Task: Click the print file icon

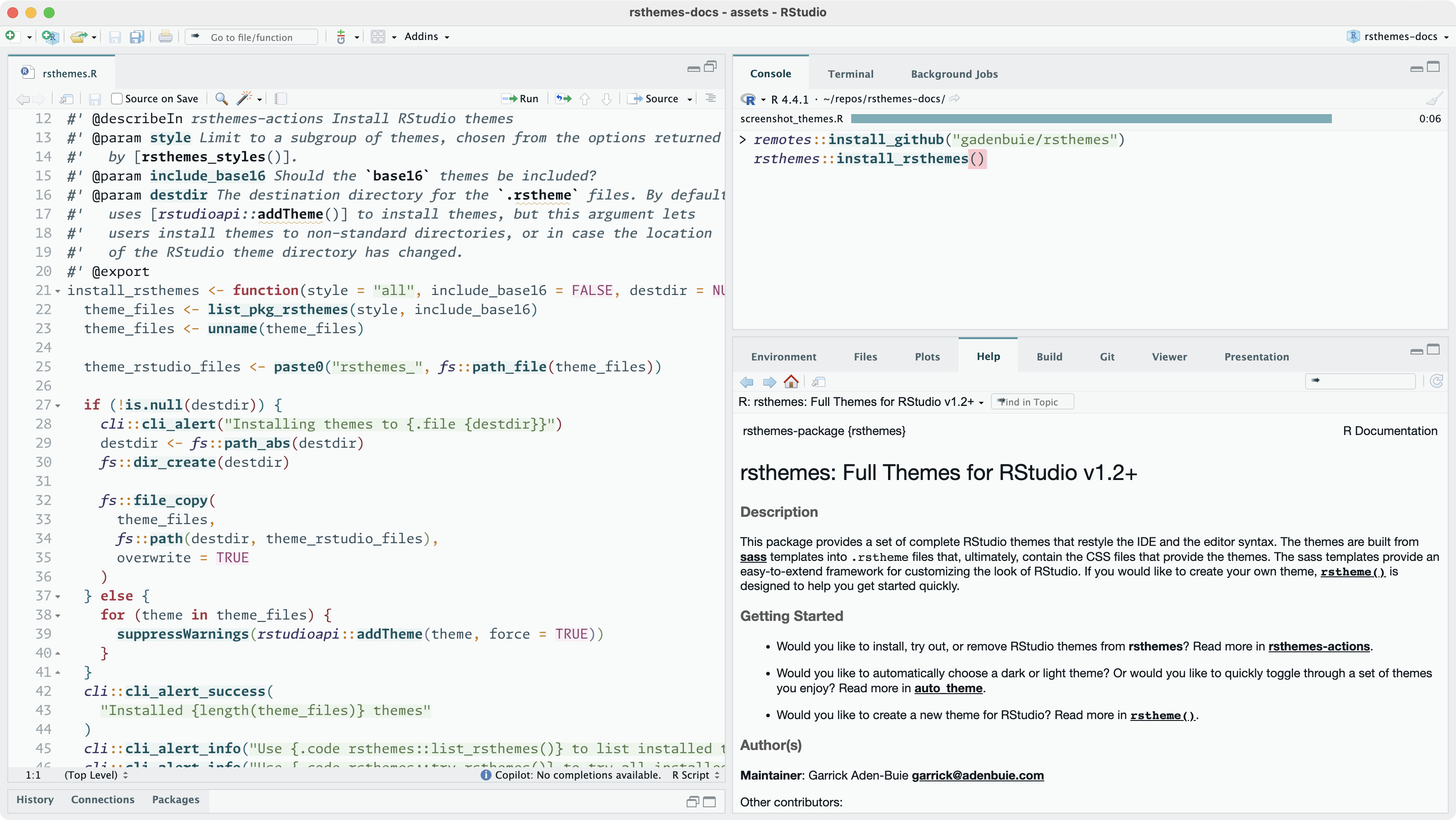Action: click(x=165, y=37)
